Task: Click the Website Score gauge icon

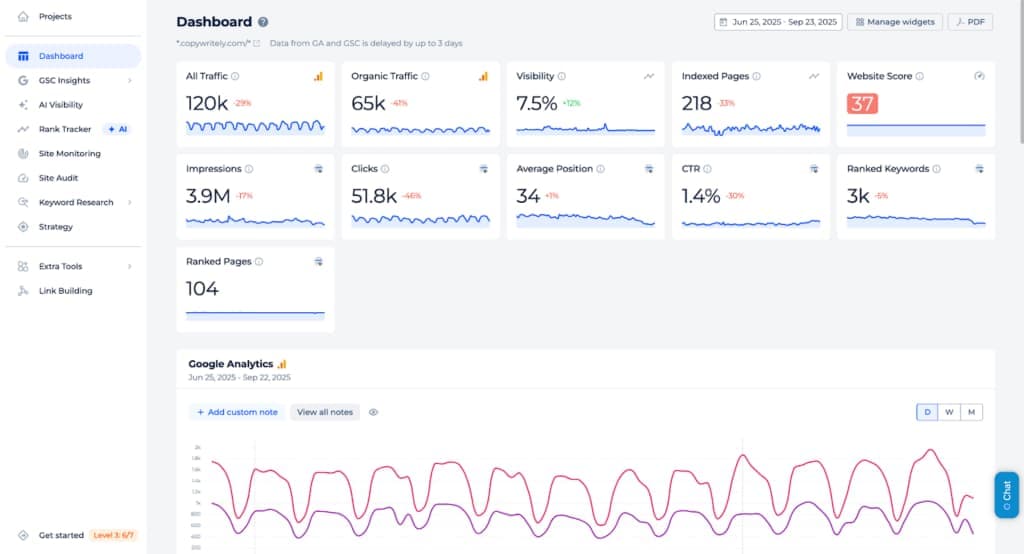Action: pyautogui.click(x=979, y=76)
